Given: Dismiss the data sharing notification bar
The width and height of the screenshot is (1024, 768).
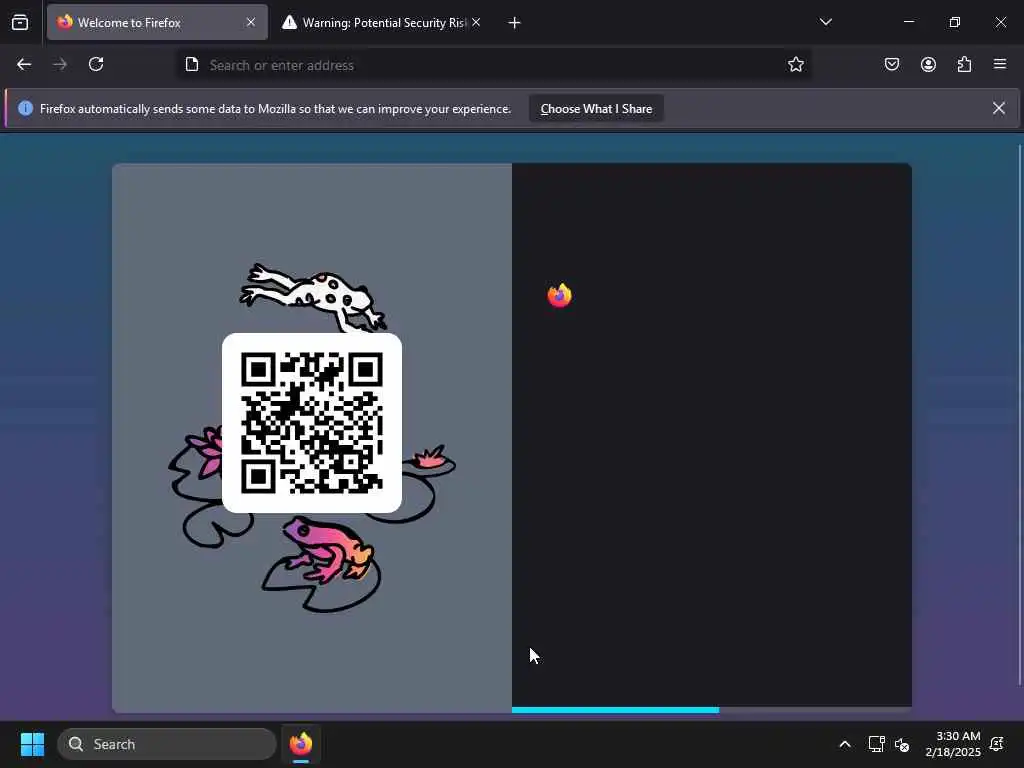Looking at the screenshot, I should point(999,108).
